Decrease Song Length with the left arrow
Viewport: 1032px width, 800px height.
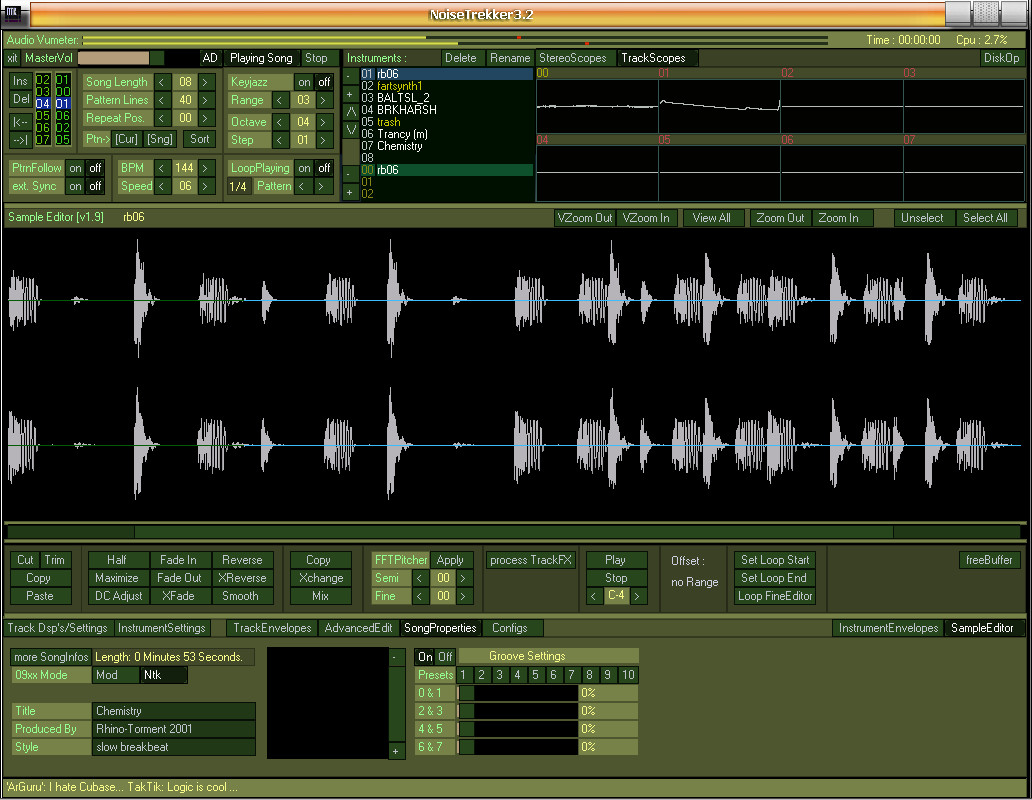[x=162, y=82]
